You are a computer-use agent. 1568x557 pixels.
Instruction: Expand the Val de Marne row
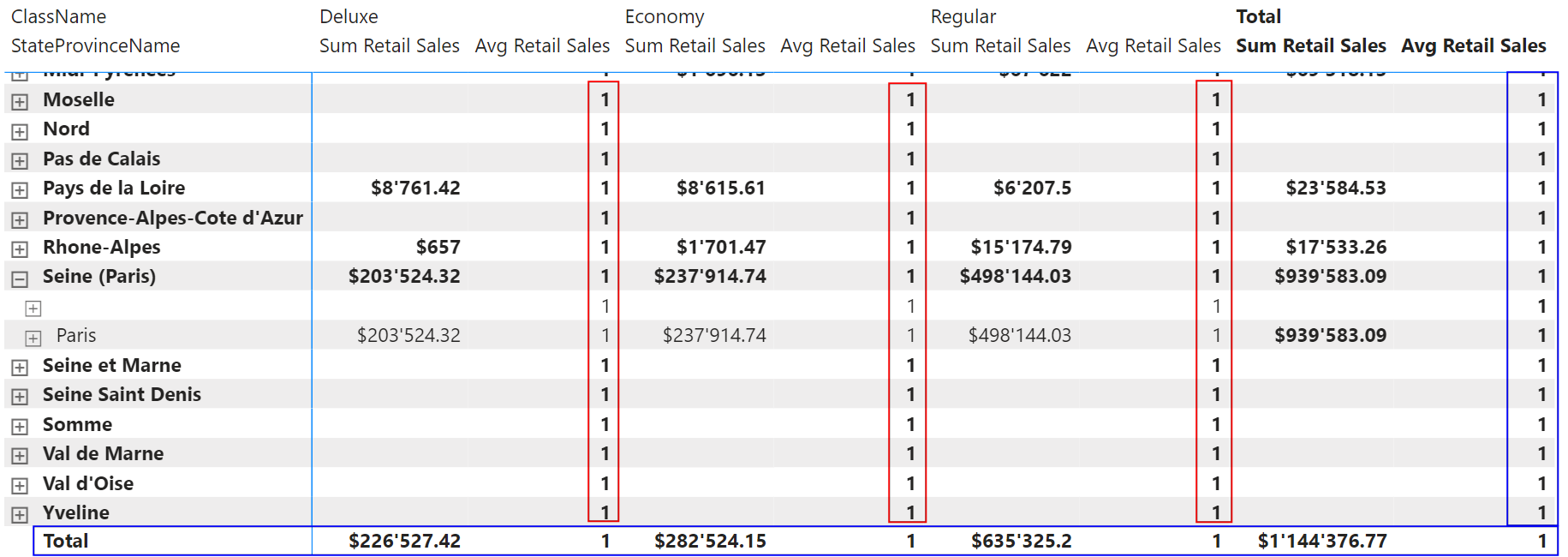(20, 456)
